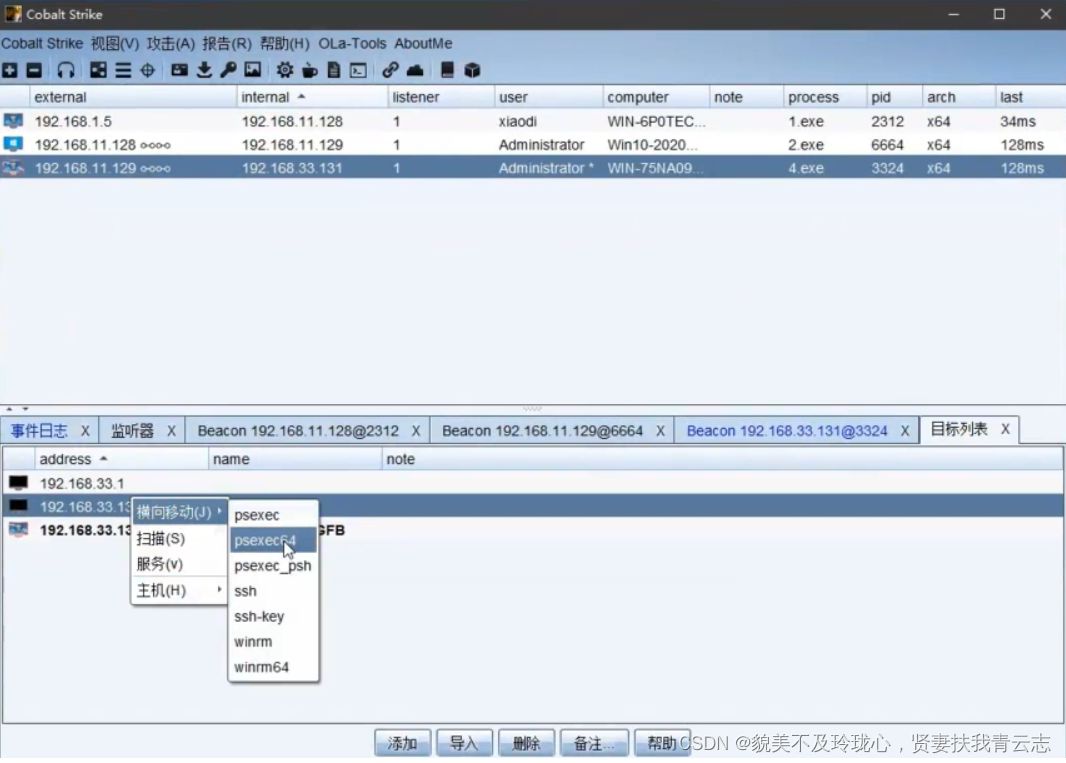Select psexec64 from the submenu
The height and width of the screenshot is (763, 1066).
(x=273, y=540)
